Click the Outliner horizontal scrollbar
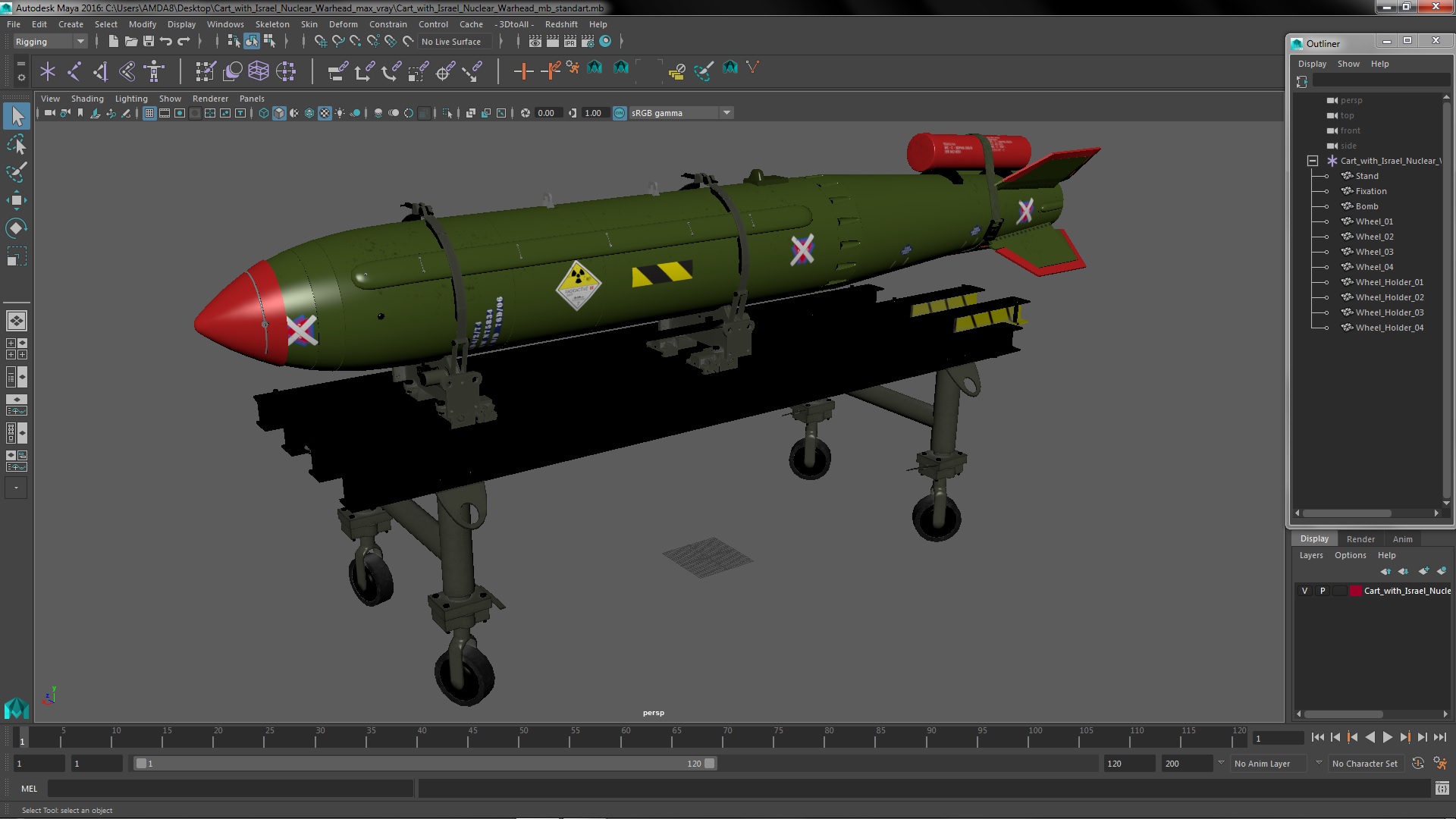 point(1347,513)
